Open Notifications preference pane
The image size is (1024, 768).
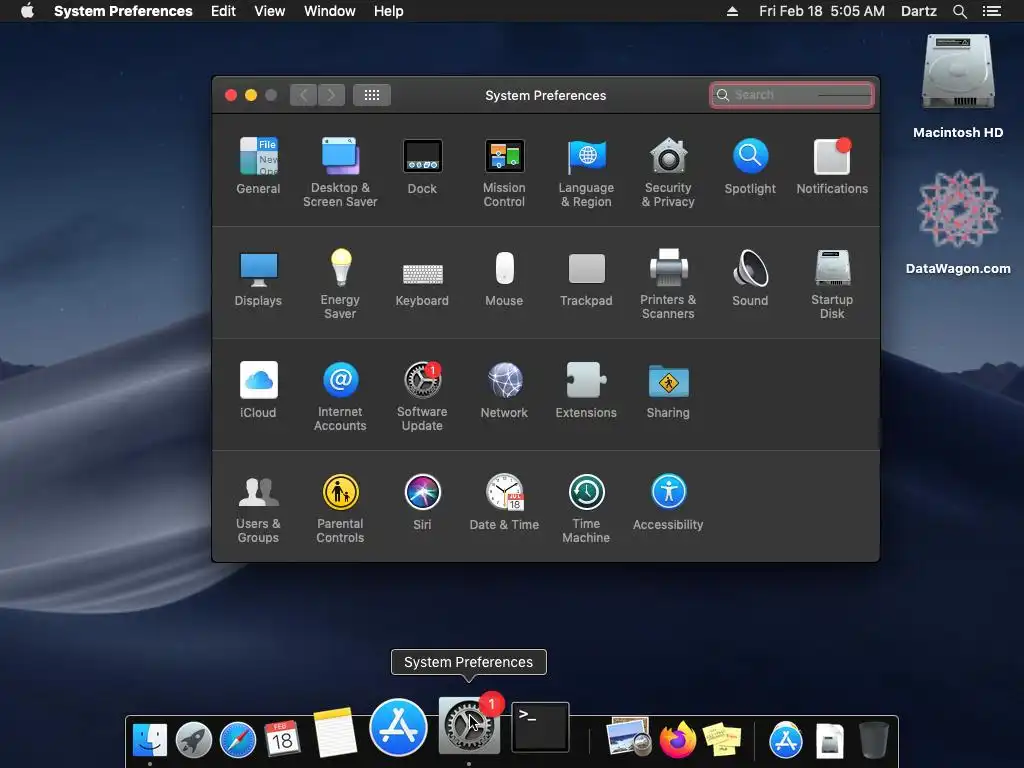tap(831, 165)
